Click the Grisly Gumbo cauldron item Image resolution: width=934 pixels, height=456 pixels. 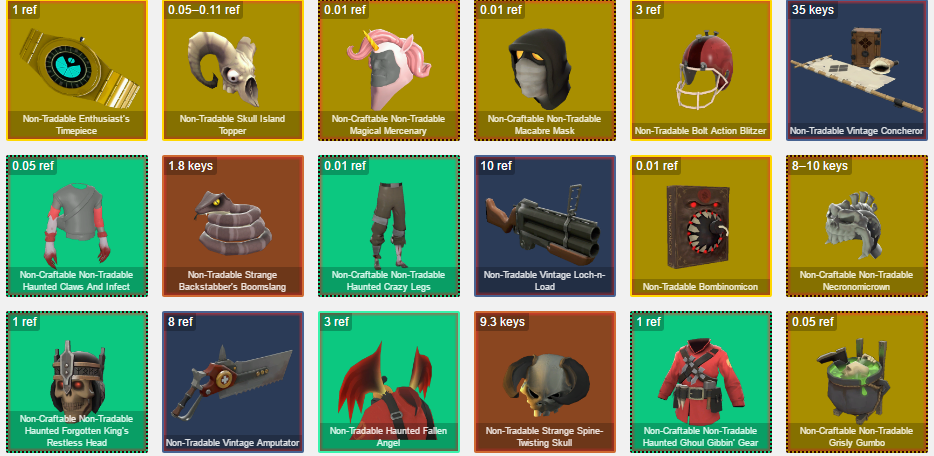pyautogui.click(x=857, y=382)
